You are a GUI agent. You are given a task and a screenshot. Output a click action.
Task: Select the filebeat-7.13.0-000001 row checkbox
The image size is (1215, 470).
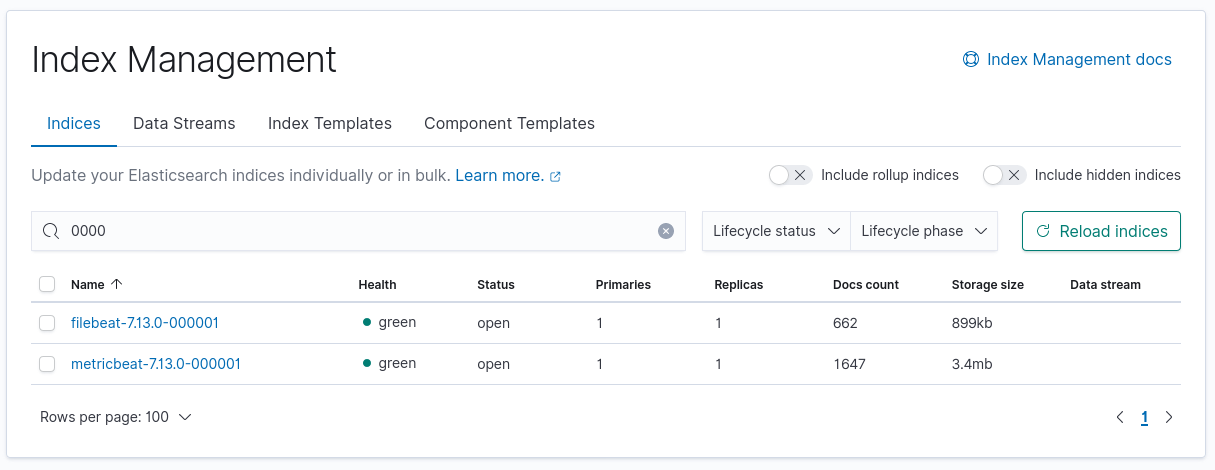(x=47, y=323)
